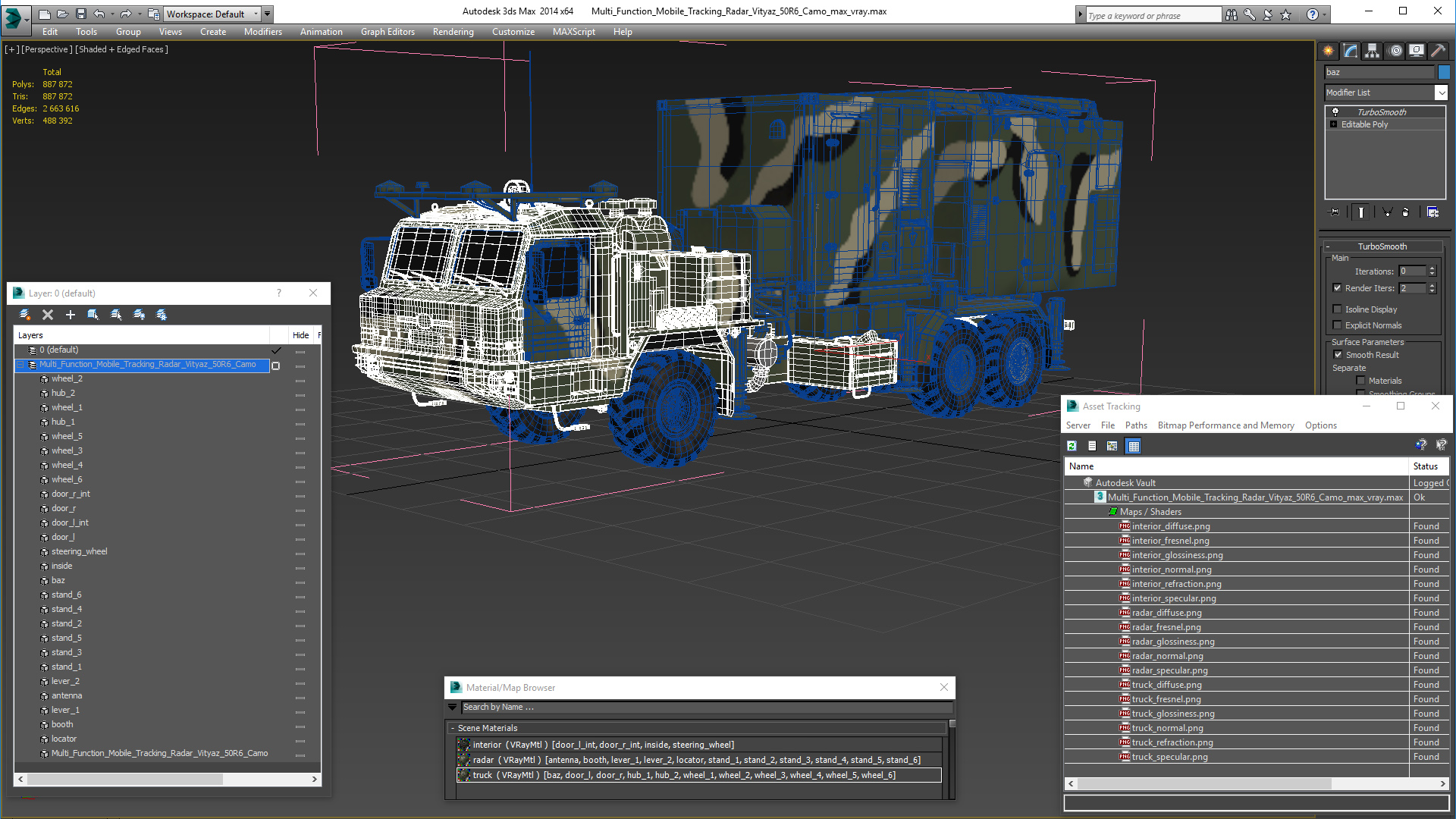The height and width of the screenshot is (819, 1456).
Task: Open the MAXScript menu
Action: 573,32
